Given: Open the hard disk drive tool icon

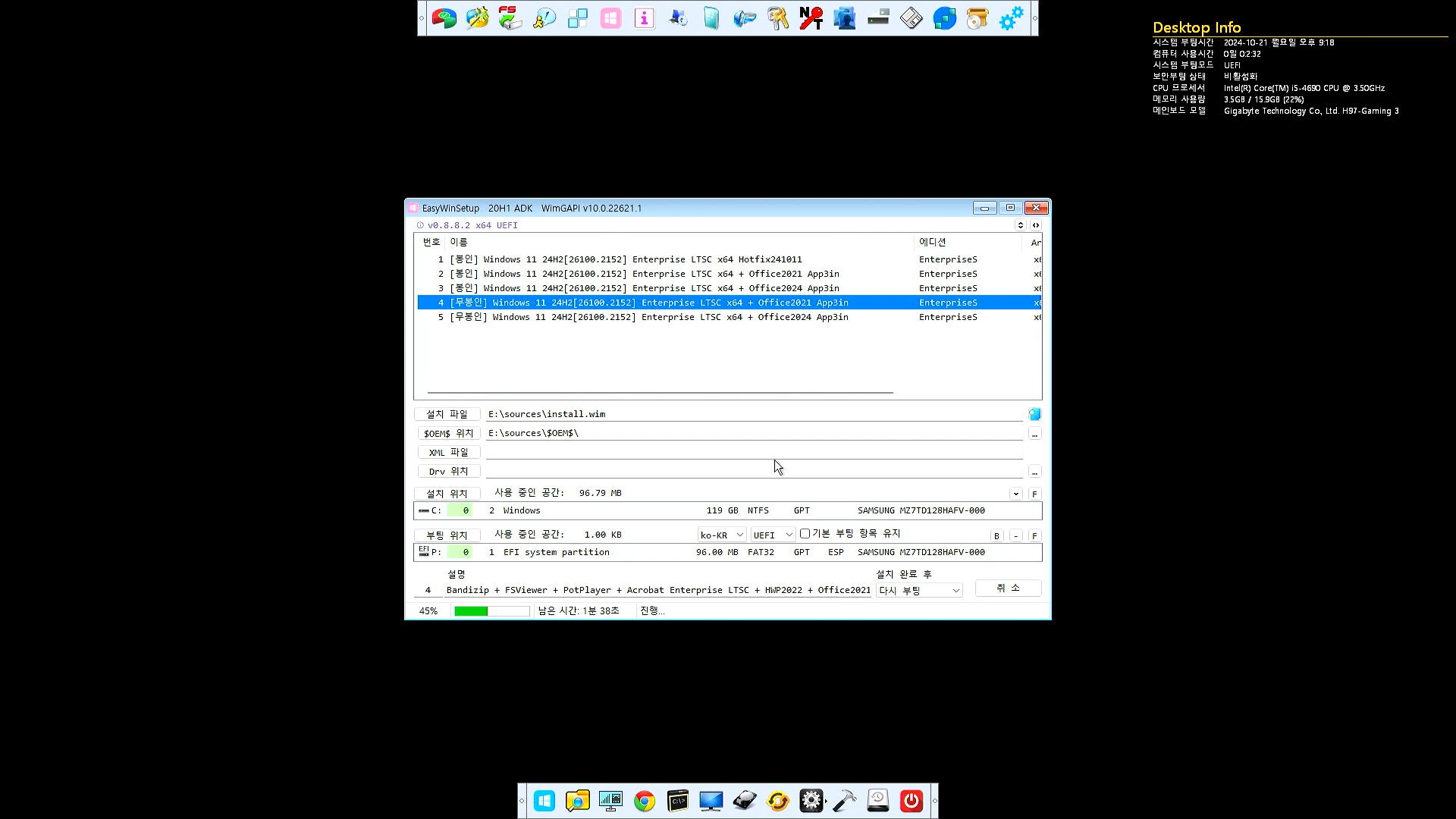Looking at the screenshot, I should pyautogui.click(x=745, y=801).
